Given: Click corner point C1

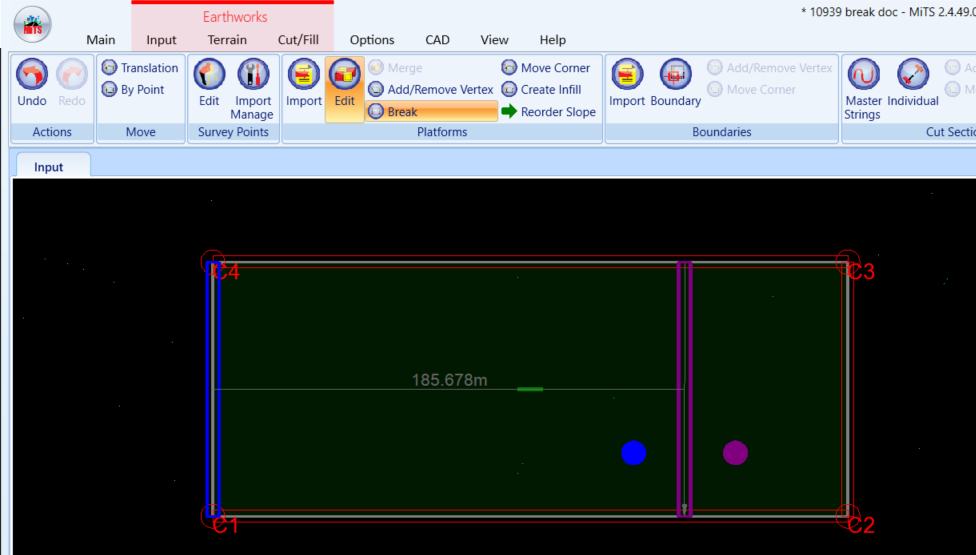Looking at the screenshot, I should (x=213, y=516).
